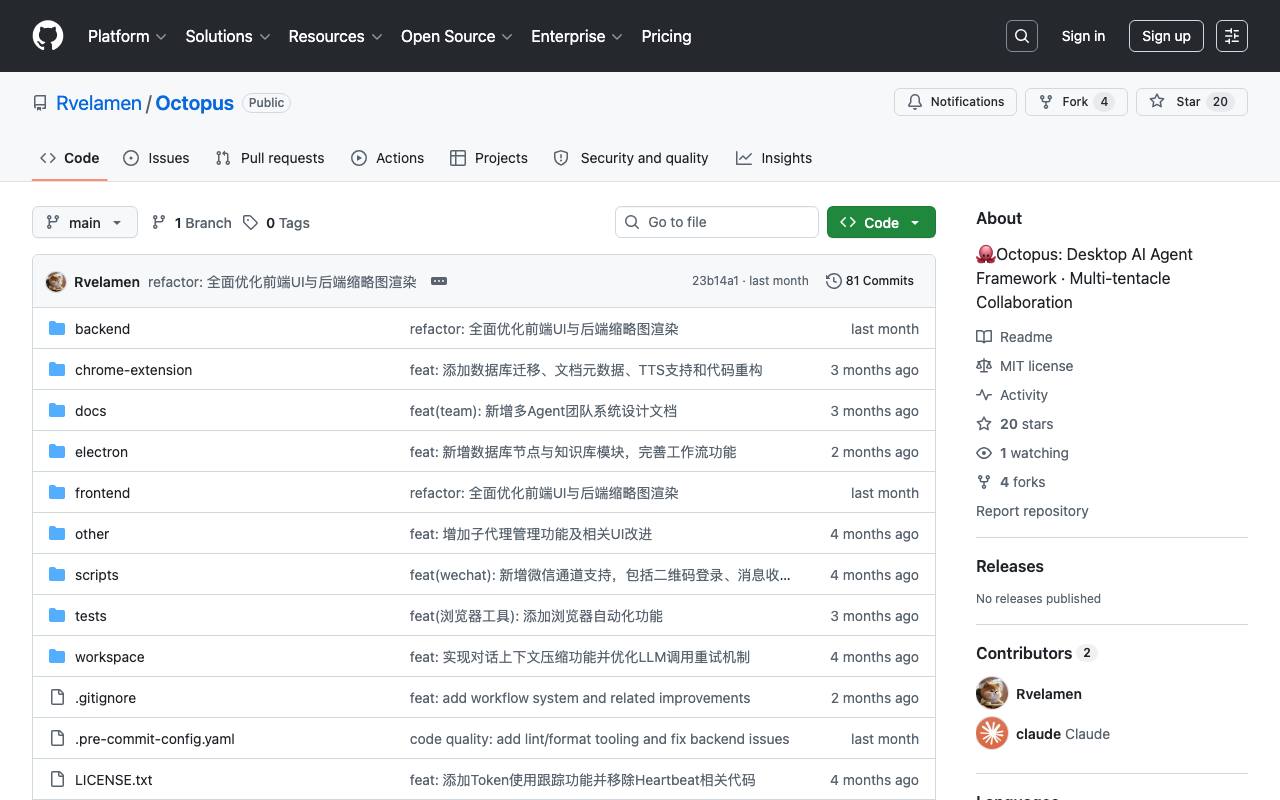This screenshot has height=800, width=1280.
Task: Click the Report repository link
Action: coord(1032,511)
